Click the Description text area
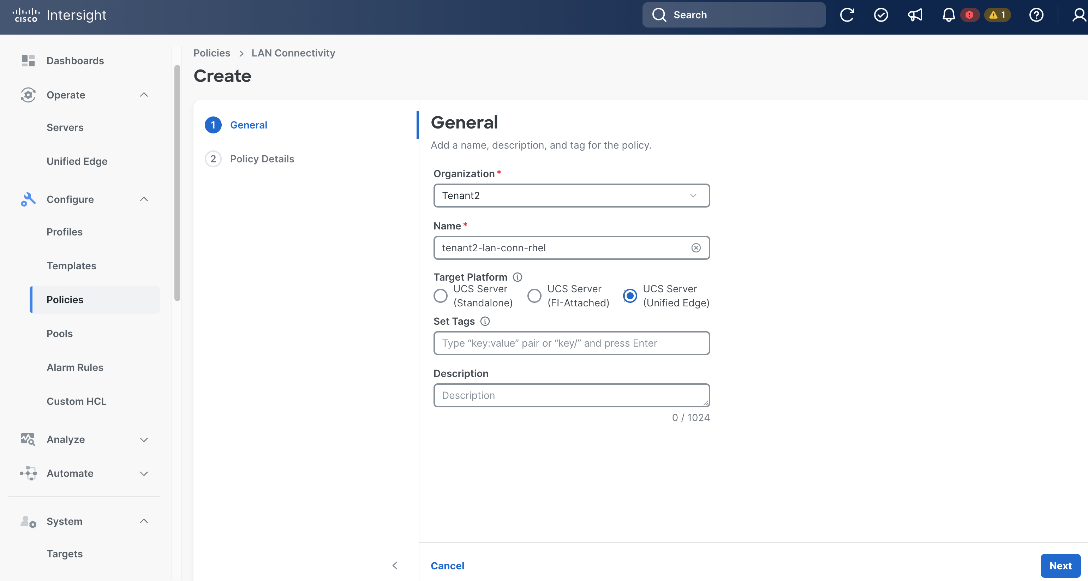 coord(571,395)
